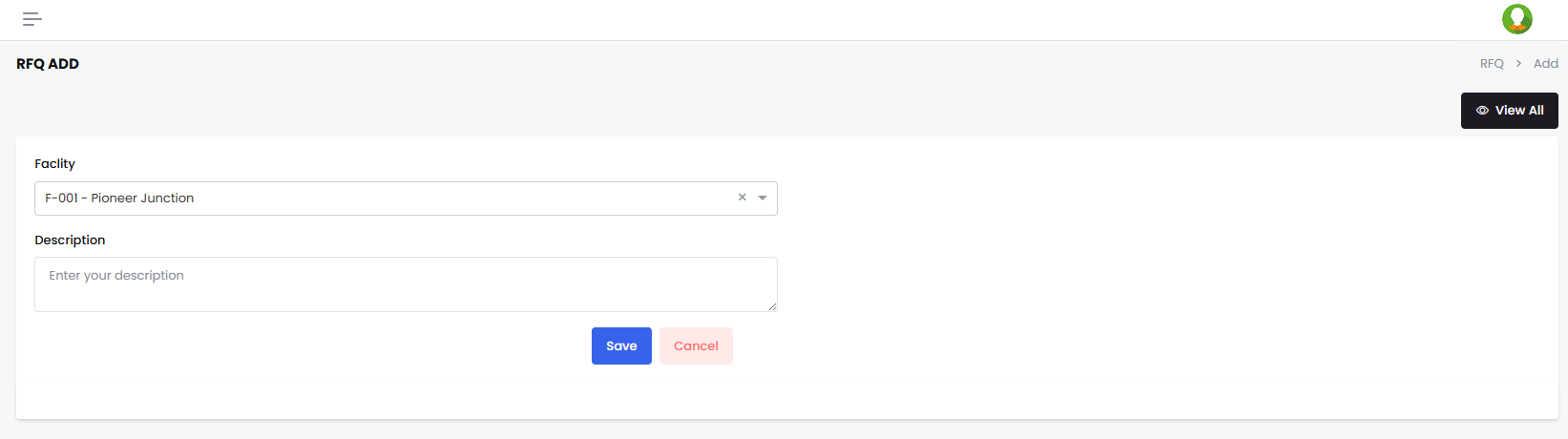
Task: Clear the selected facility with the X icon
Action: (742, 198)
